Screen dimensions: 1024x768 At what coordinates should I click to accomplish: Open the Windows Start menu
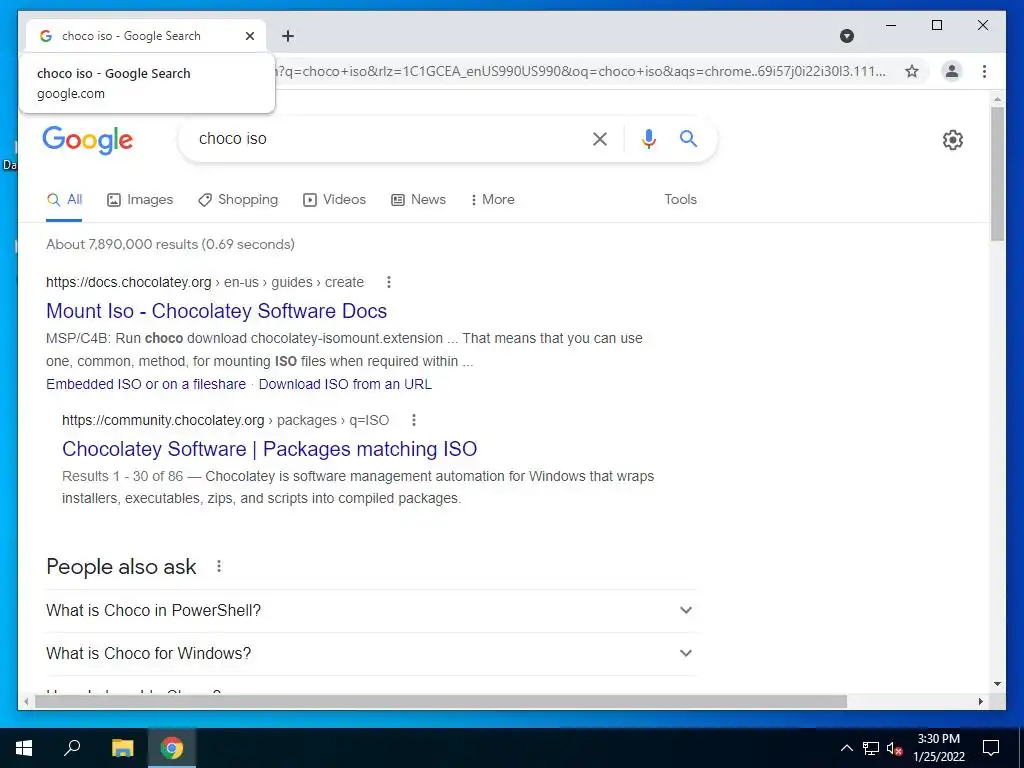[24, 748]
